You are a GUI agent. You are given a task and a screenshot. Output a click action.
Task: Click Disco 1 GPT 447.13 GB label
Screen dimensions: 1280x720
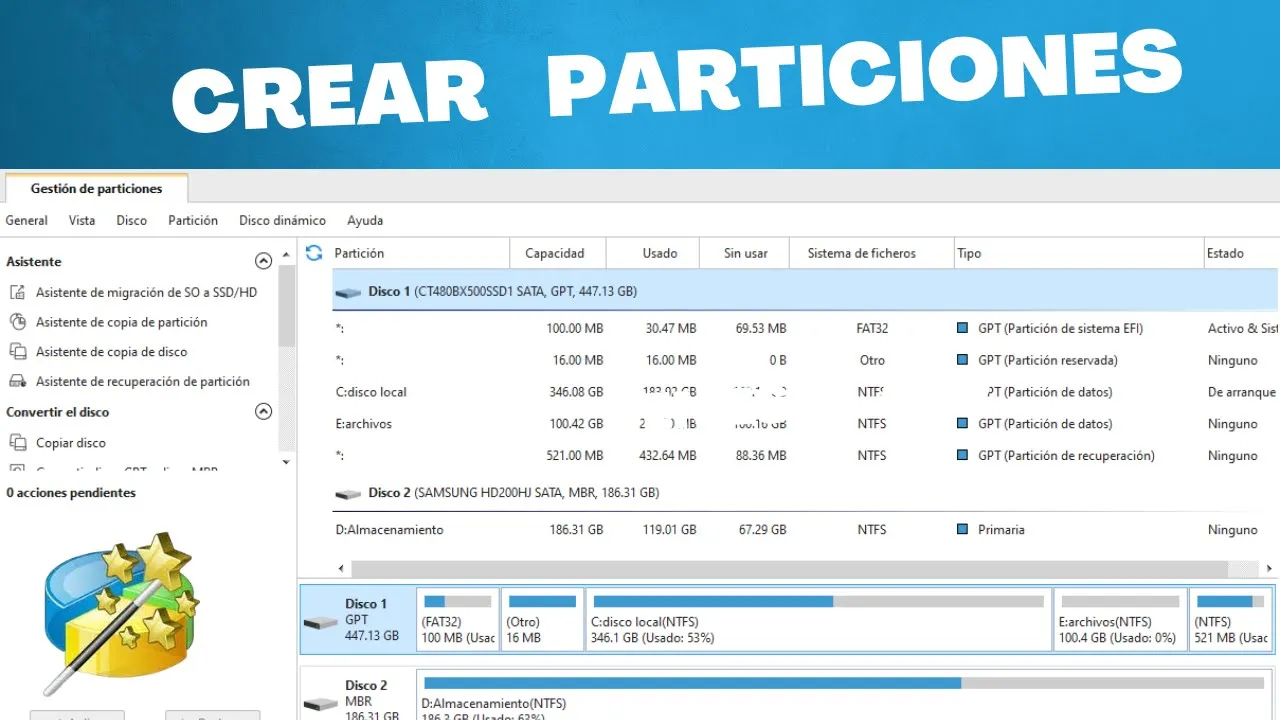pyautogui.click(x=372, y=619)
